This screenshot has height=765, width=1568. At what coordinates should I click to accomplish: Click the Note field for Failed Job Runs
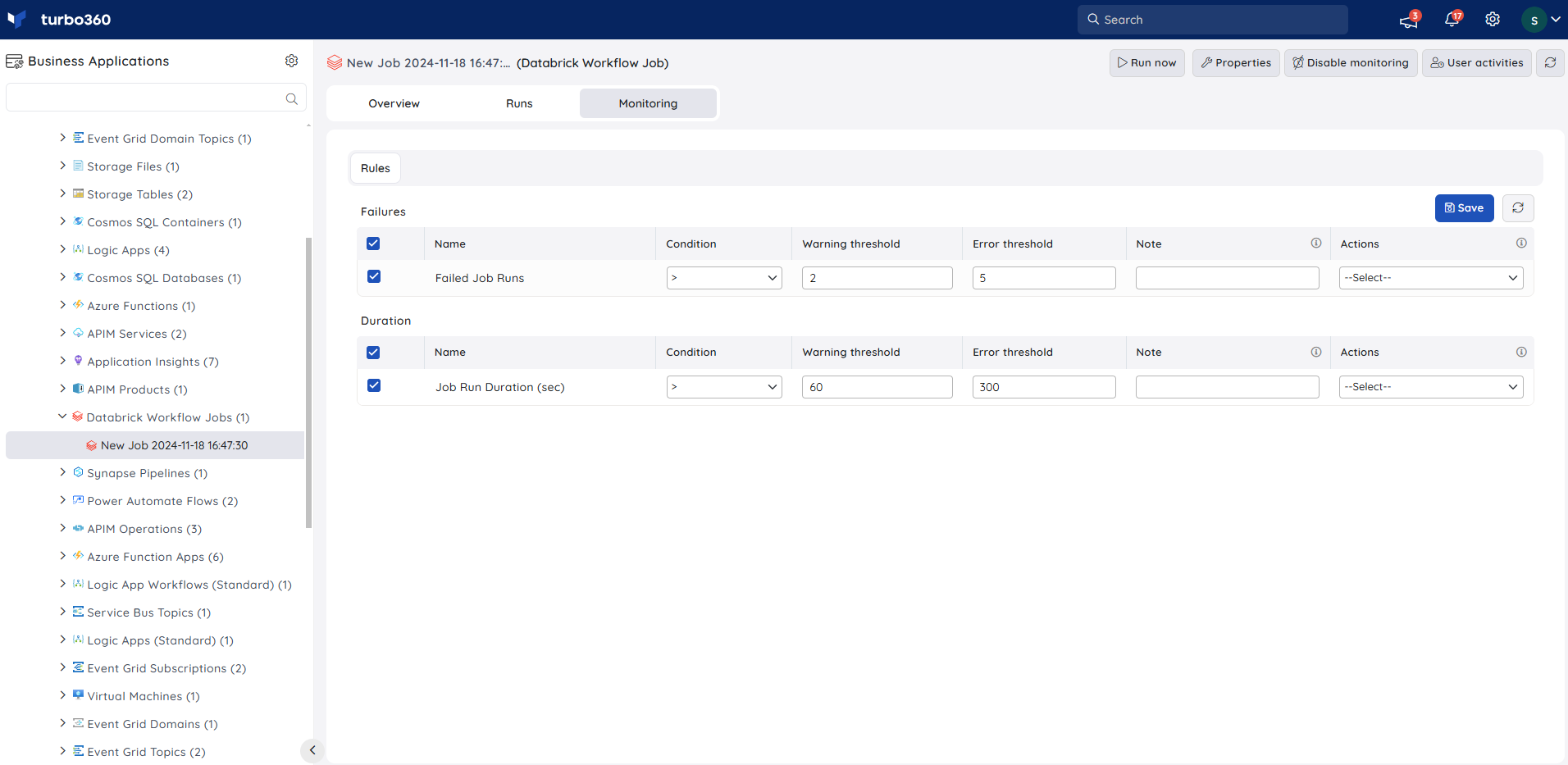[1227, 278]
